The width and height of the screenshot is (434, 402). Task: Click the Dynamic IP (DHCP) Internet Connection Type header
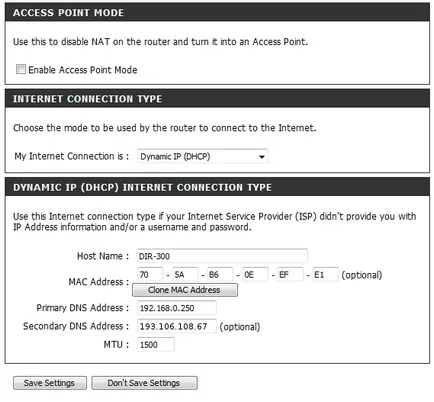pyautogui.click(x=217, y=187)
